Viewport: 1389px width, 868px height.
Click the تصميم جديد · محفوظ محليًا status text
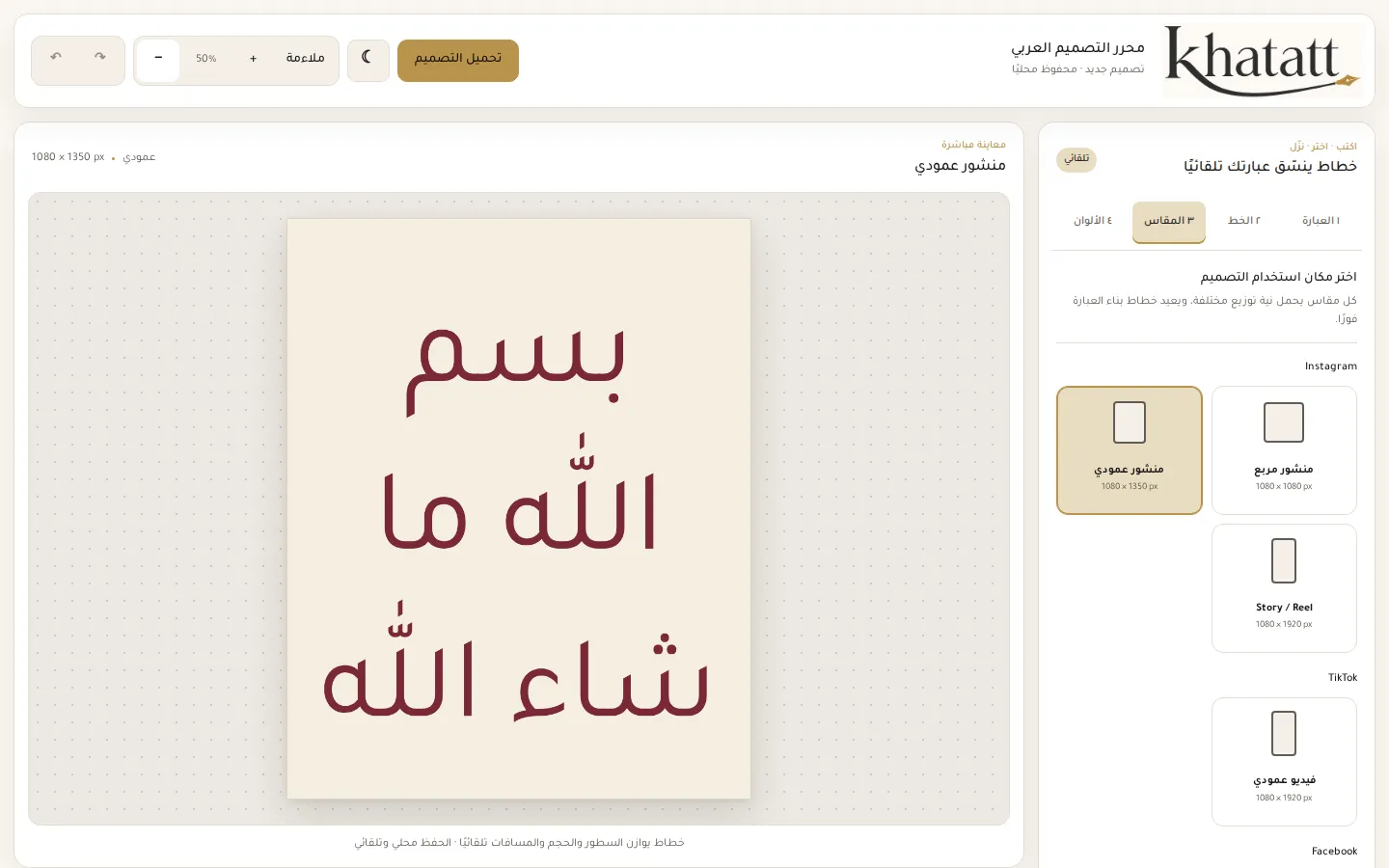tap(1077, 69)
